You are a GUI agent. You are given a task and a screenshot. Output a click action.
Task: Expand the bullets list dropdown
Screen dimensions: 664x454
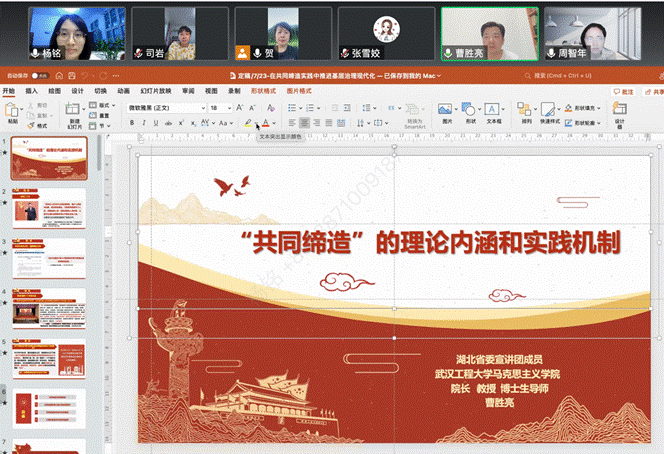pyautogui.click(x=300, y=108)
